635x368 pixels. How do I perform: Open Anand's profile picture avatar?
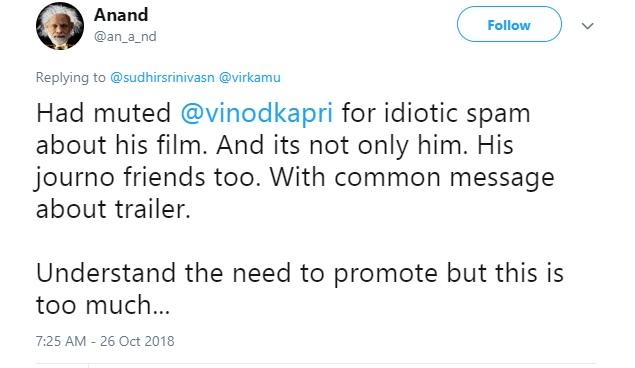60,26
